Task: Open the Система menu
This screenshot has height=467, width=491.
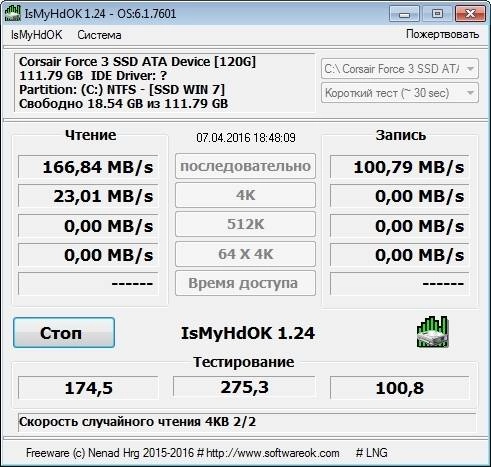Action: (x=99, y=35)
